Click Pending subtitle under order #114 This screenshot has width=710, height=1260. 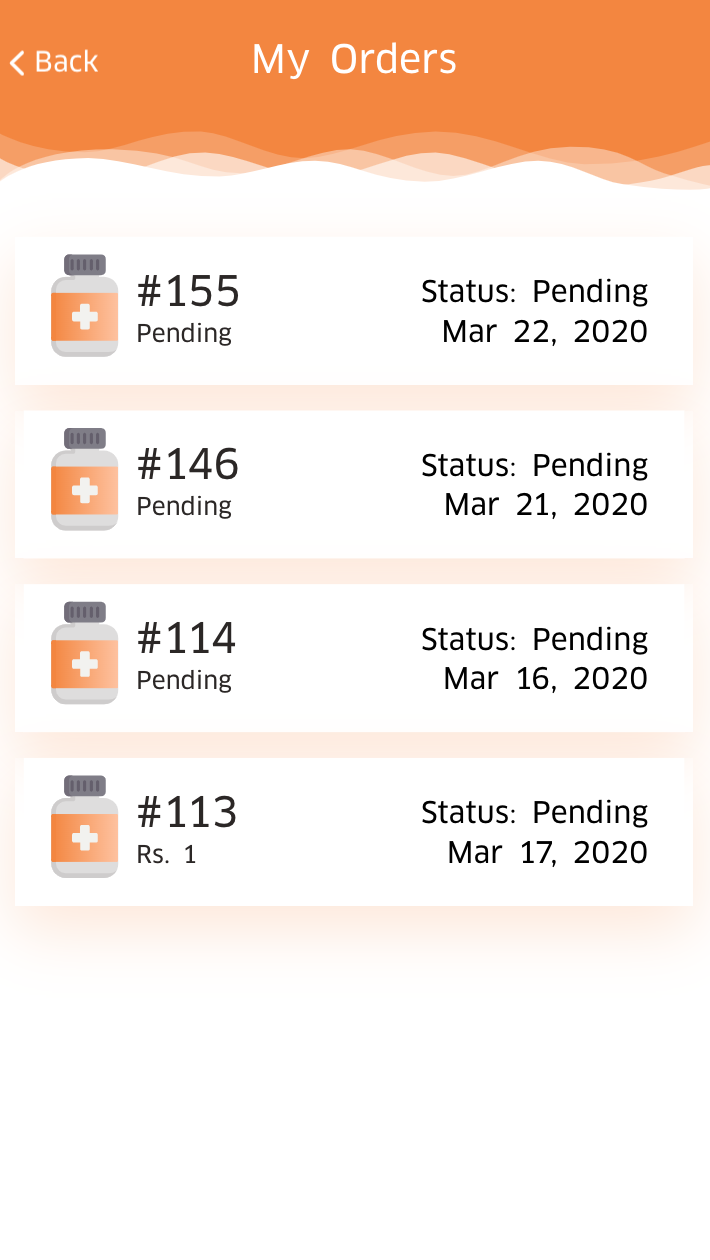click(x=184, y=680)
